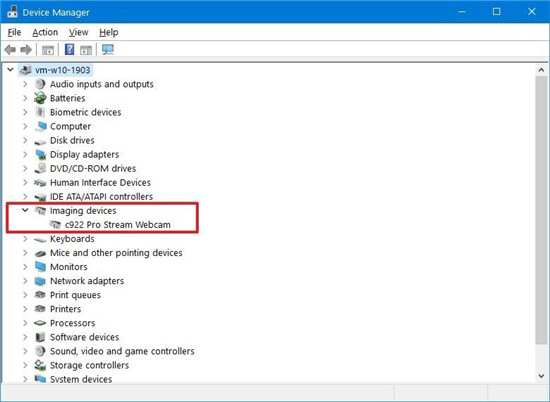Screen dimensions: 550x402
Task: Expand the Network adapters category
Action: 25,281
